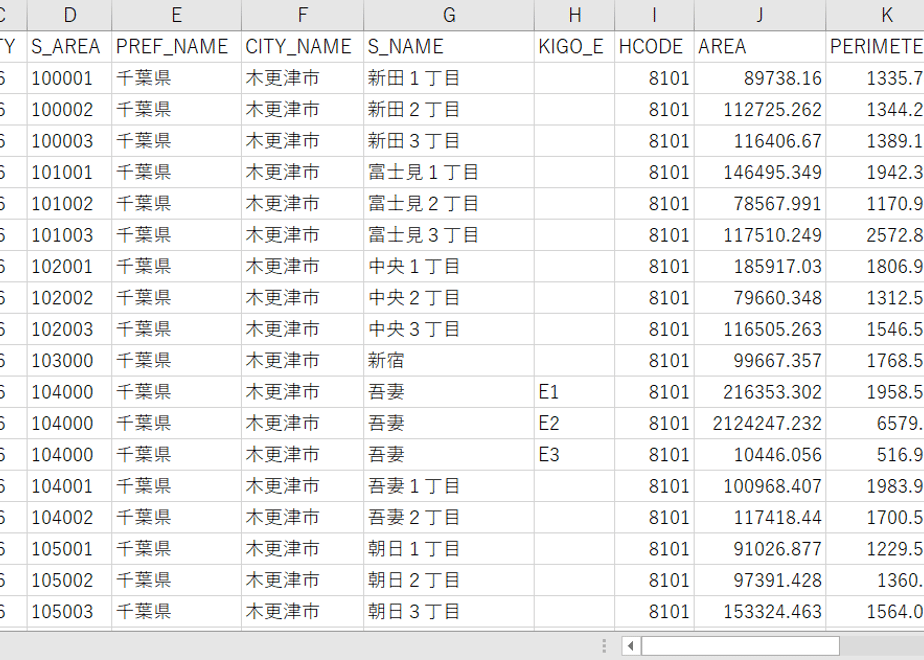Select the AREA cell 99667.357
This screenshot has width=924, height=660.
[760, 361]
